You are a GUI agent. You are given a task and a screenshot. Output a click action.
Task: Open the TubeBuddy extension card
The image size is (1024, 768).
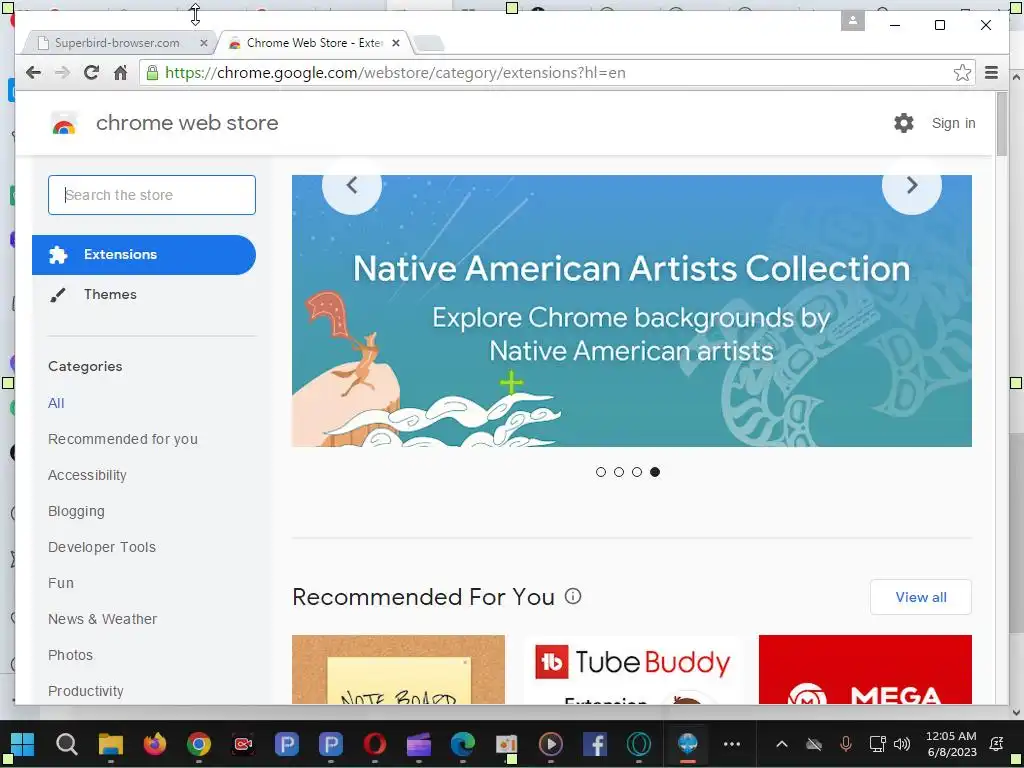tap(632, 669)
